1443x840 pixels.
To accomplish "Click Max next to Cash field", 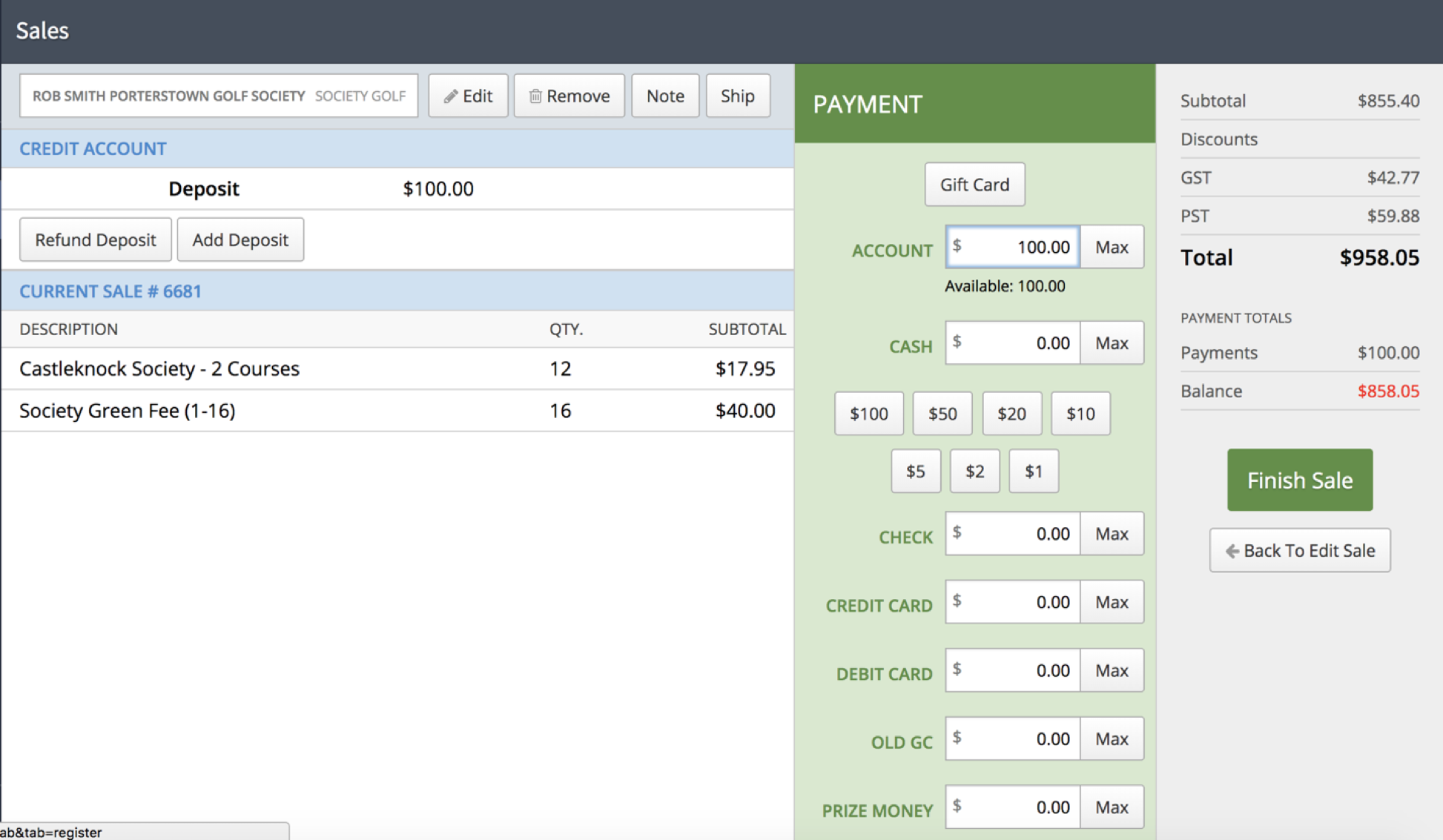I will pos(1111,343).
